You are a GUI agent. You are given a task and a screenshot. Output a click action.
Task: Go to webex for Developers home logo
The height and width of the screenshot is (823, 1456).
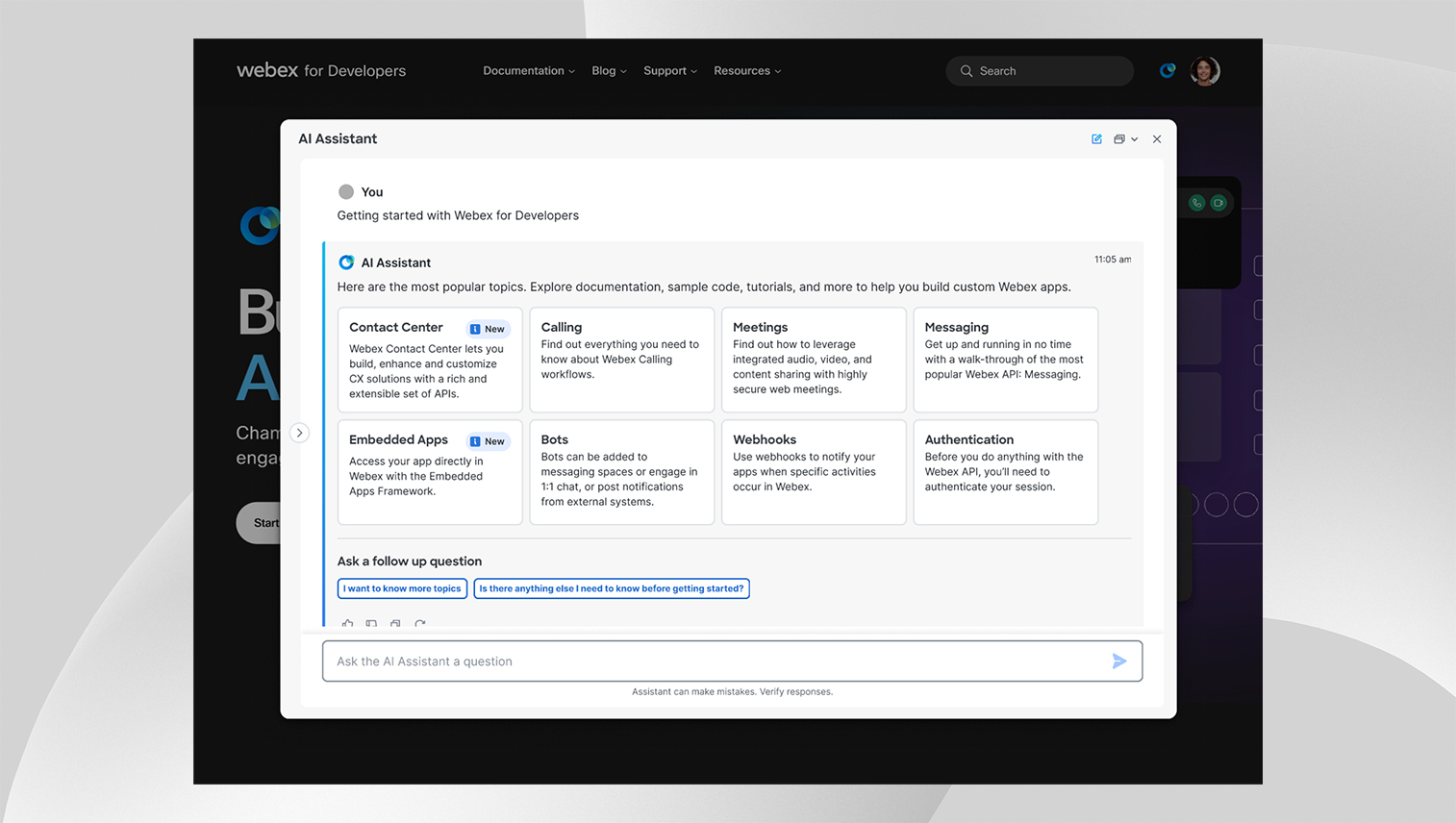tap(321, 70)
